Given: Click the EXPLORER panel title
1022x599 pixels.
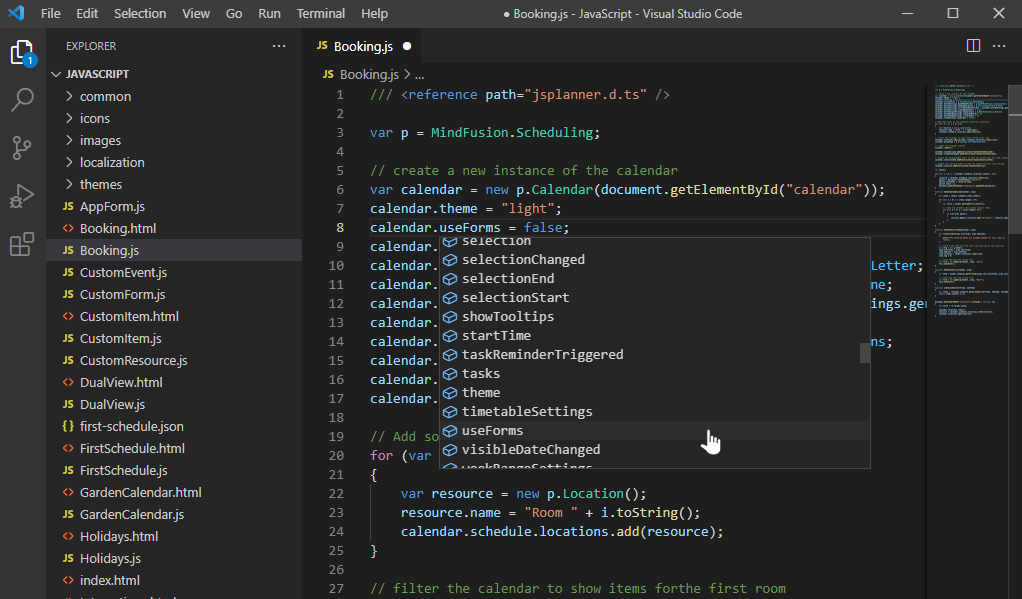Looking at the screenshot, I should pos(91,46).
